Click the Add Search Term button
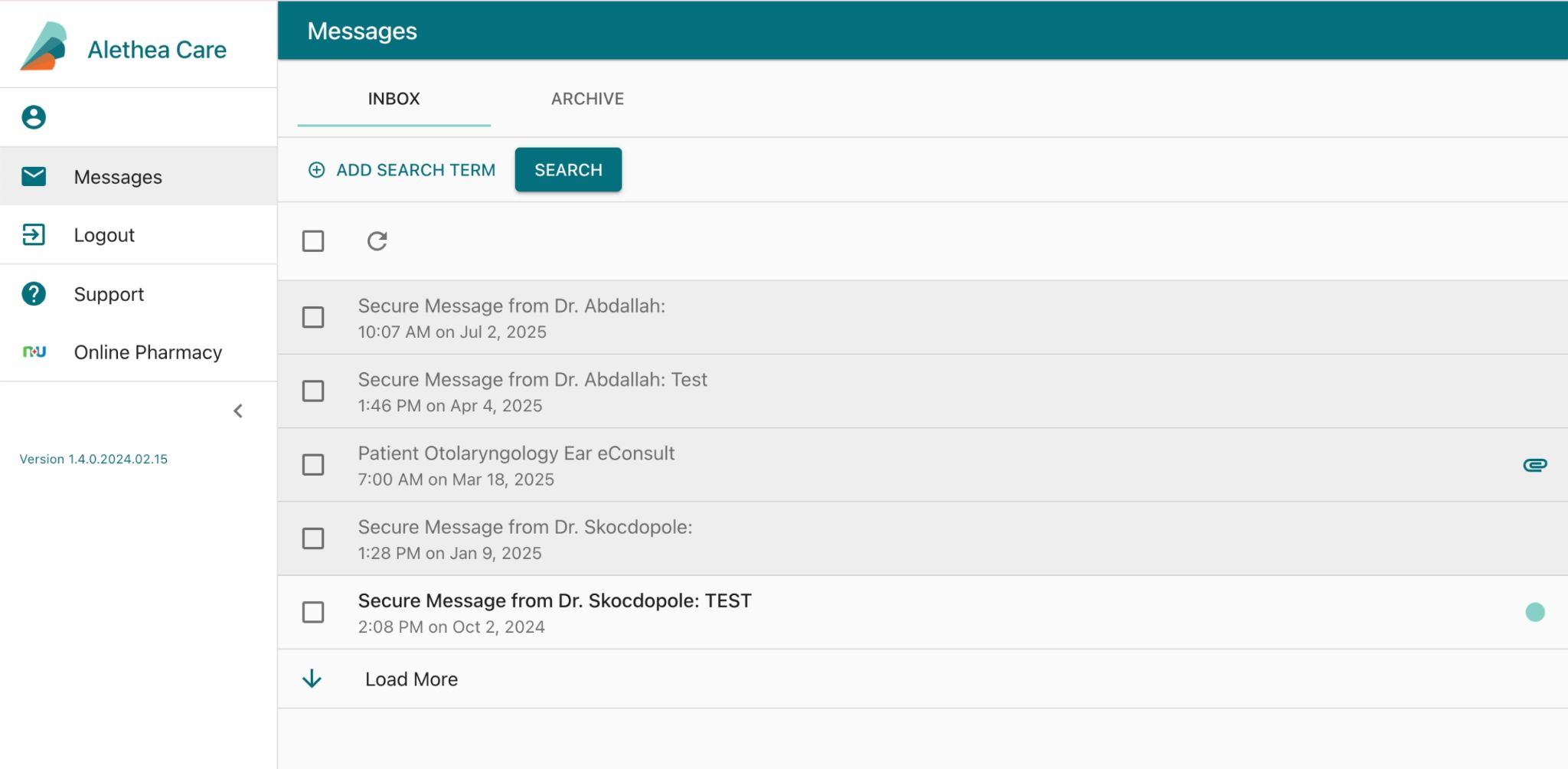The image size is (1568, 769). tap(402, 170)
